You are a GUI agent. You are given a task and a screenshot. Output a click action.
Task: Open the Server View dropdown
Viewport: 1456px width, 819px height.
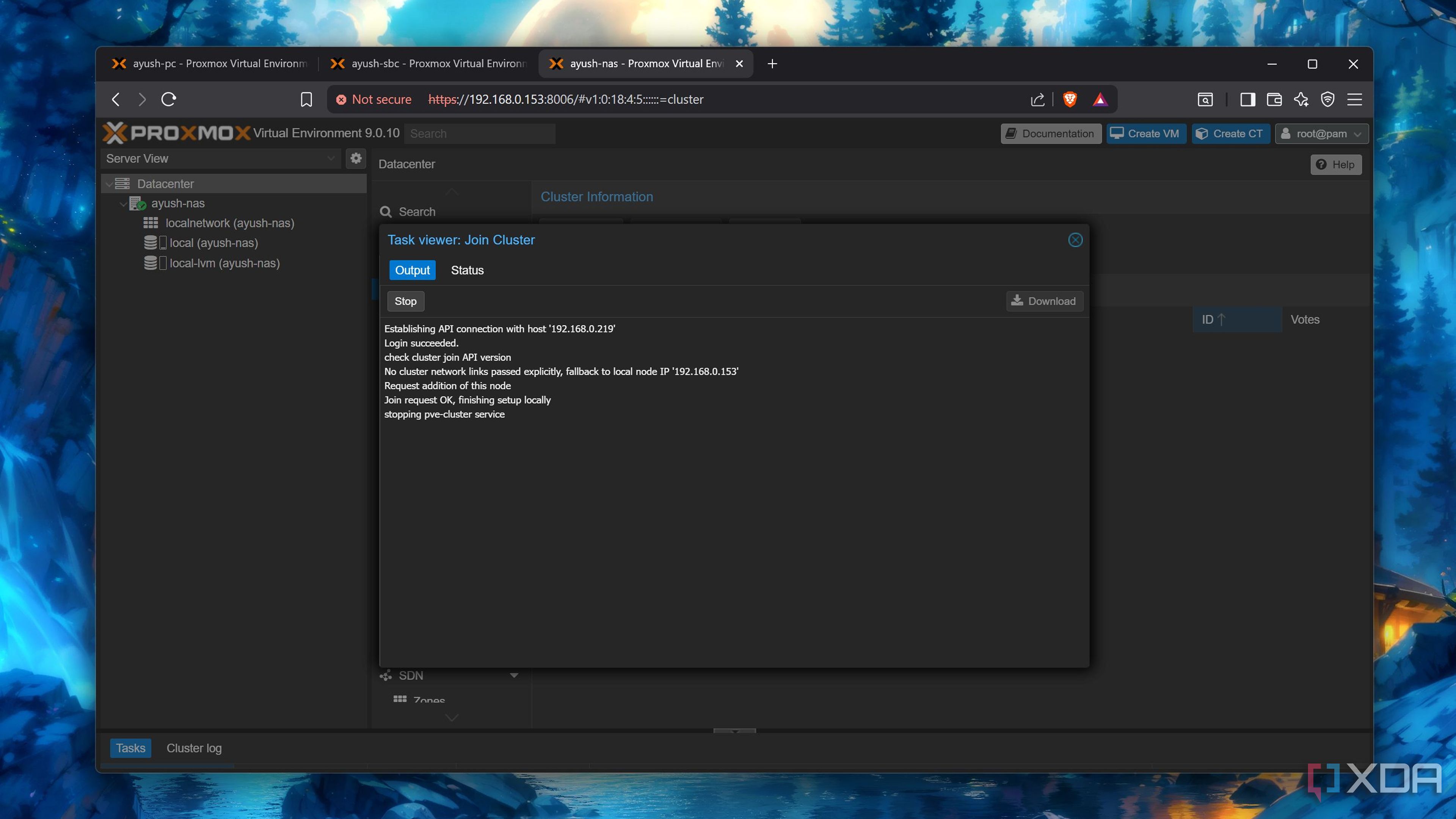pyautogui.click(x=221, y=158)
